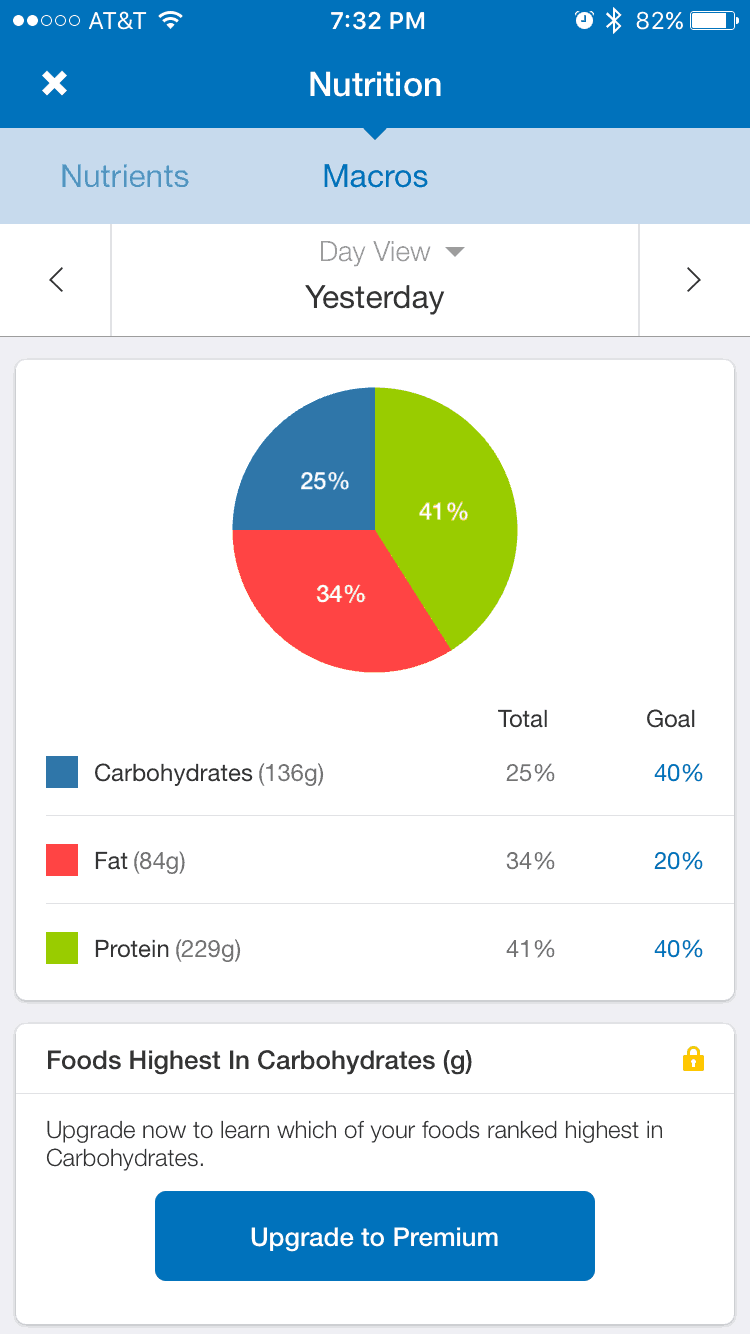Tap the blue Carbohydrates color swatch
The height and width of the screenshot is (1334, 750).
click(x=62, y=772)
